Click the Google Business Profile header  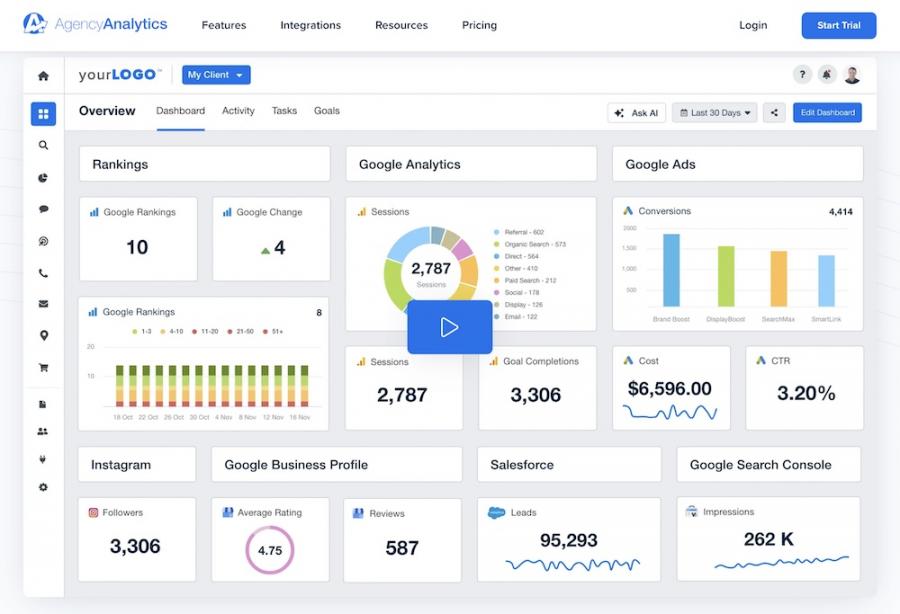point(336,465)
